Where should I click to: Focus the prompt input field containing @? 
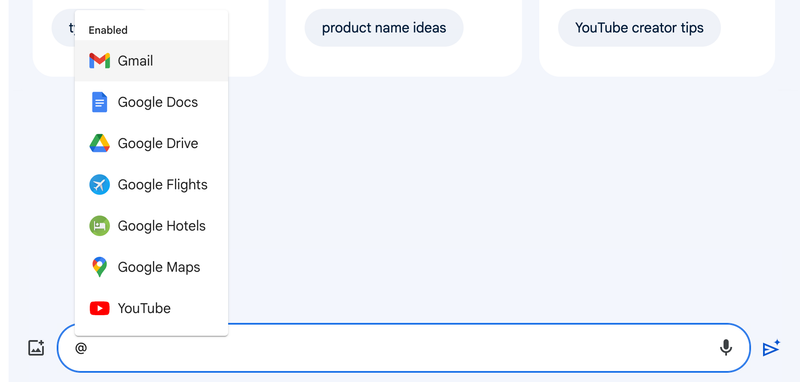tap(404, 348)
